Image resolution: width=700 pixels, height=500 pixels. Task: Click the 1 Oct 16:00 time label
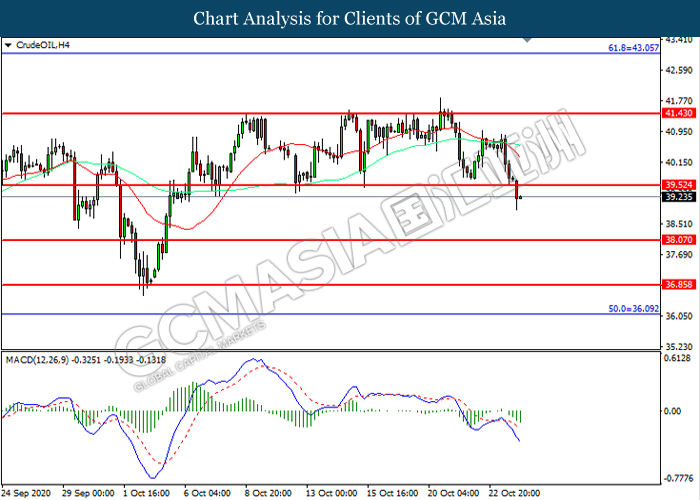click(146, 493)
